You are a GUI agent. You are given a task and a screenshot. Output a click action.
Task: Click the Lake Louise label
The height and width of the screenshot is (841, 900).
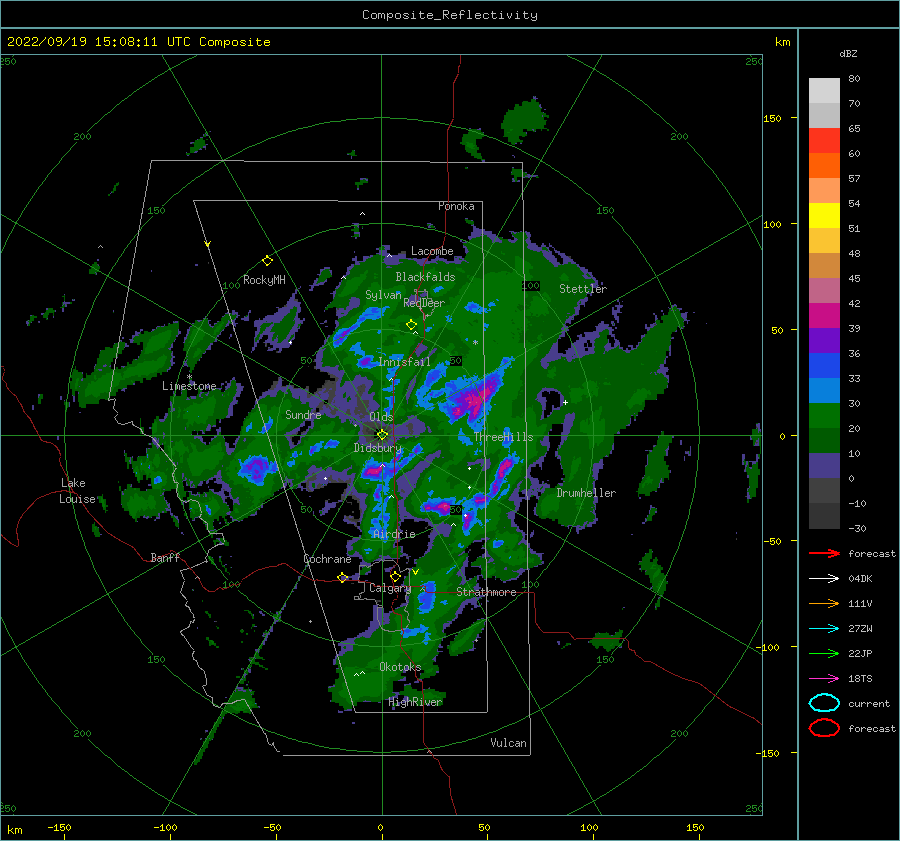tap(77, 491)
